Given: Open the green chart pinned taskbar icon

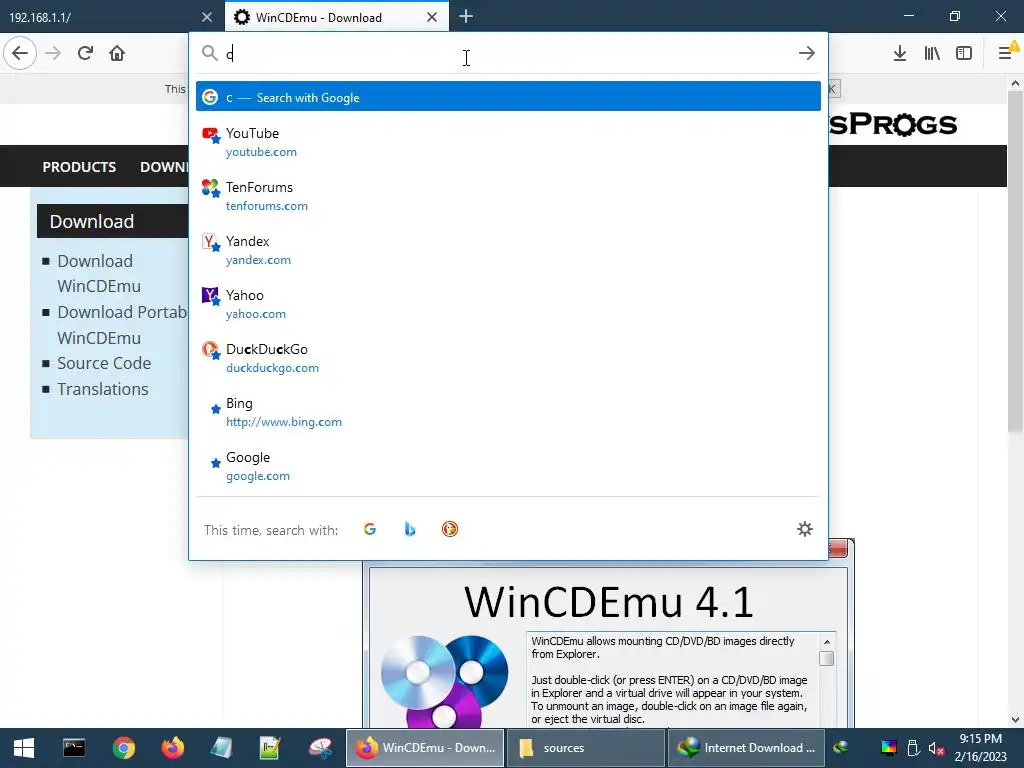Looking at the screenshot, I should (270, 748).
